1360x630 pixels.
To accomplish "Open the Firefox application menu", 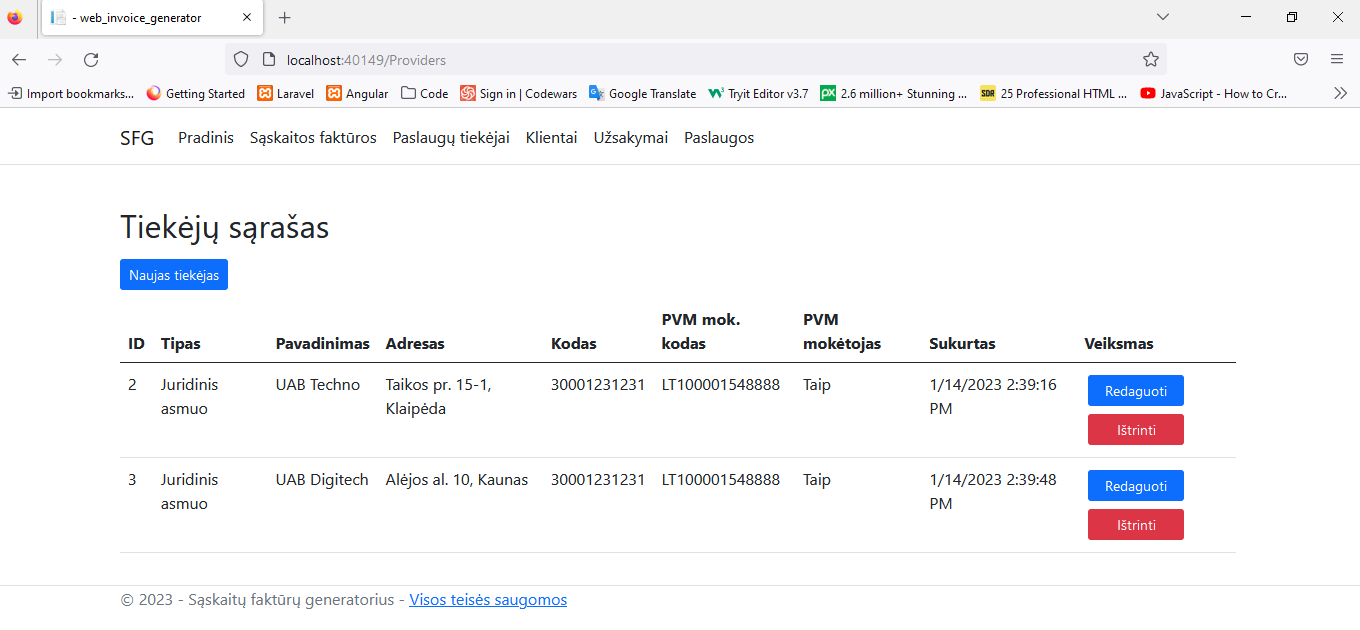I will [1338, 59].
